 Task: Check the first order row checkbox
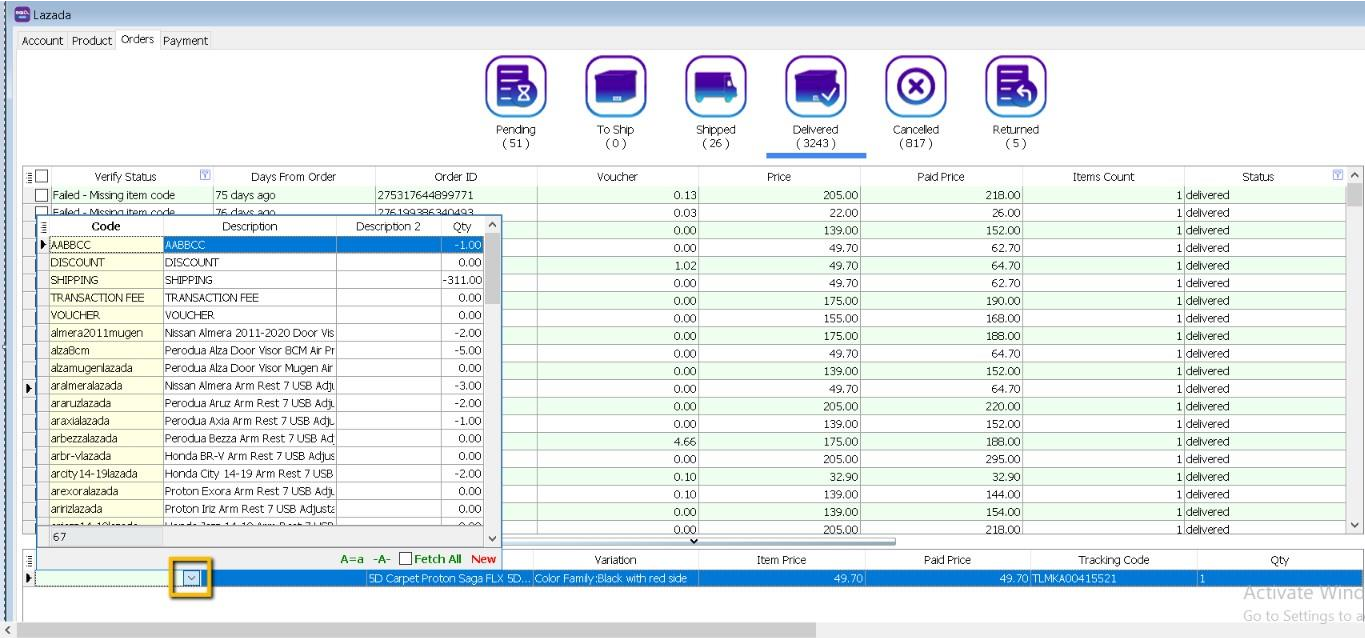pos(42,195)
